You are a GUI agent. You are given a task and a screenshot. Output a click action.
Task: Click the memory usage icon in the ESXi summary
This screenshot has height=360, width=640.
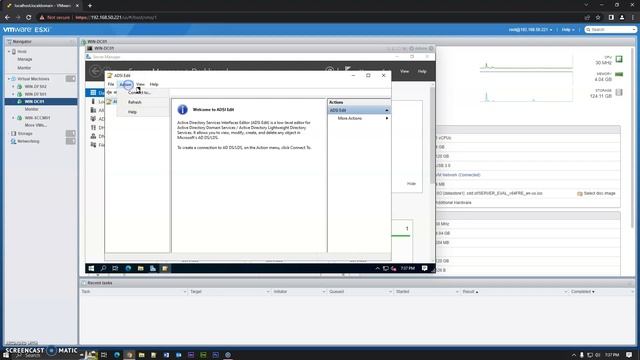pyautogui.click(x=619, y=74)
